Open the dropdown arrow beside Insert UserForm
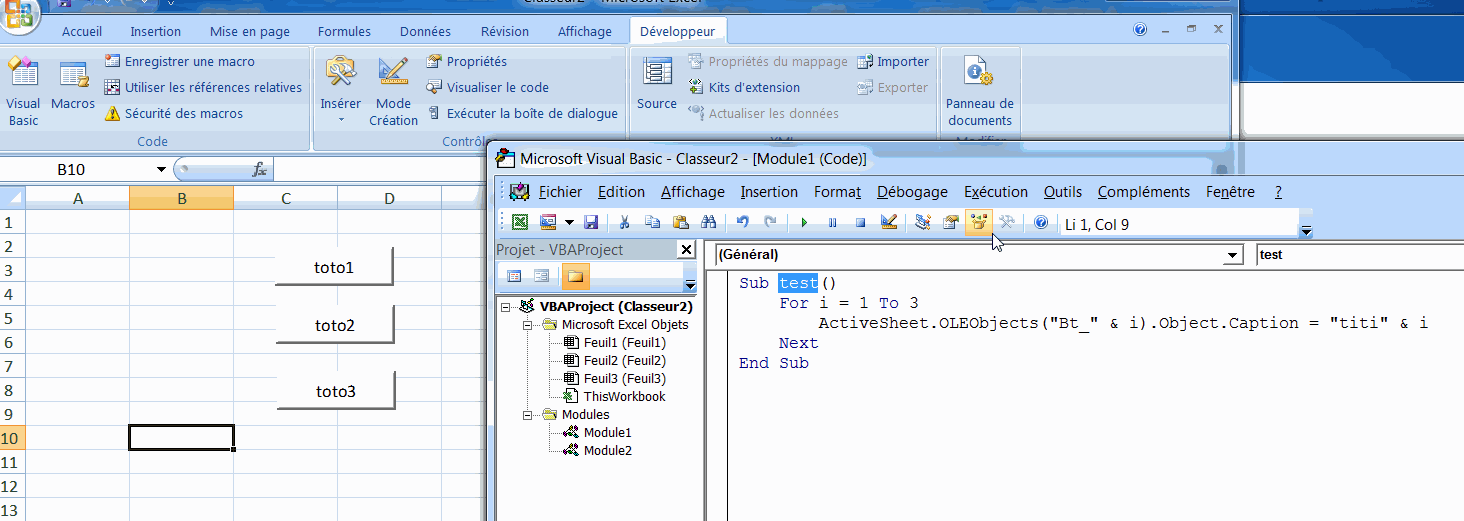Viewport: 1464px width, 521px height. pyautogui.click(x=569, y=222)
